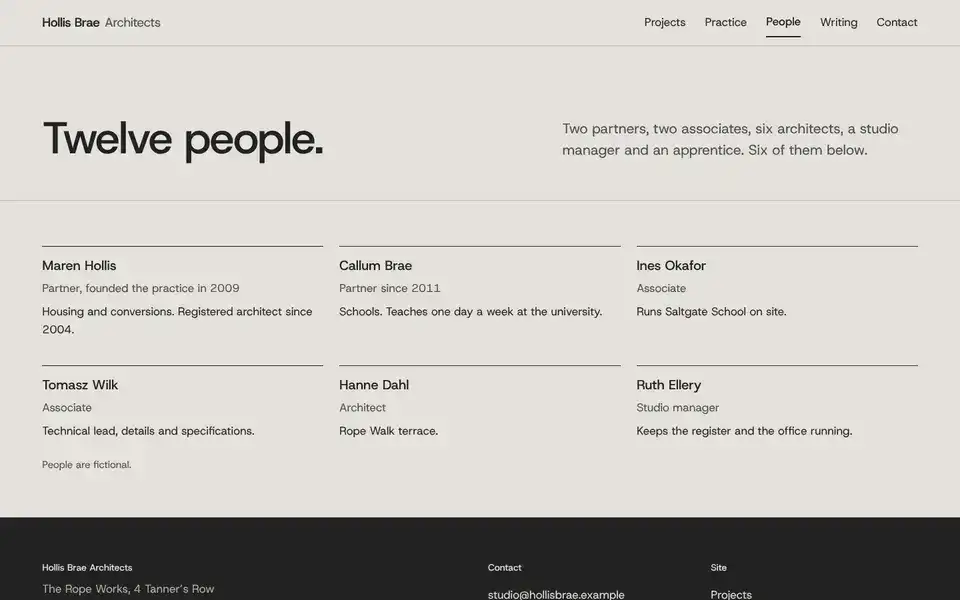960x600 pixels.
Task: Click the Hollis Brae Architects logo in the header
Action: pos(101,23)
